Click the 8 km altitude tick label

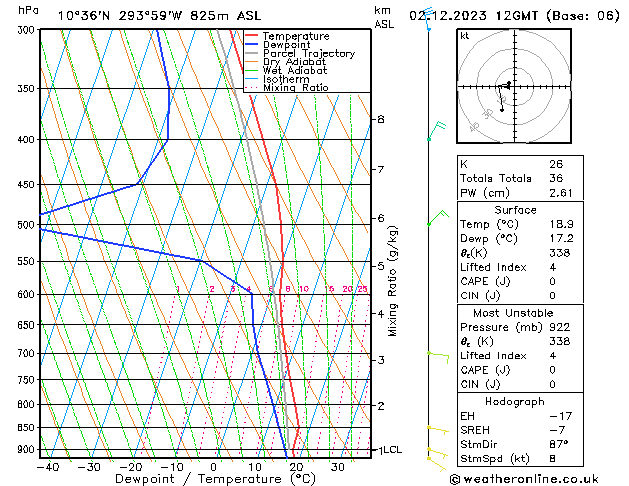(381, 119)
